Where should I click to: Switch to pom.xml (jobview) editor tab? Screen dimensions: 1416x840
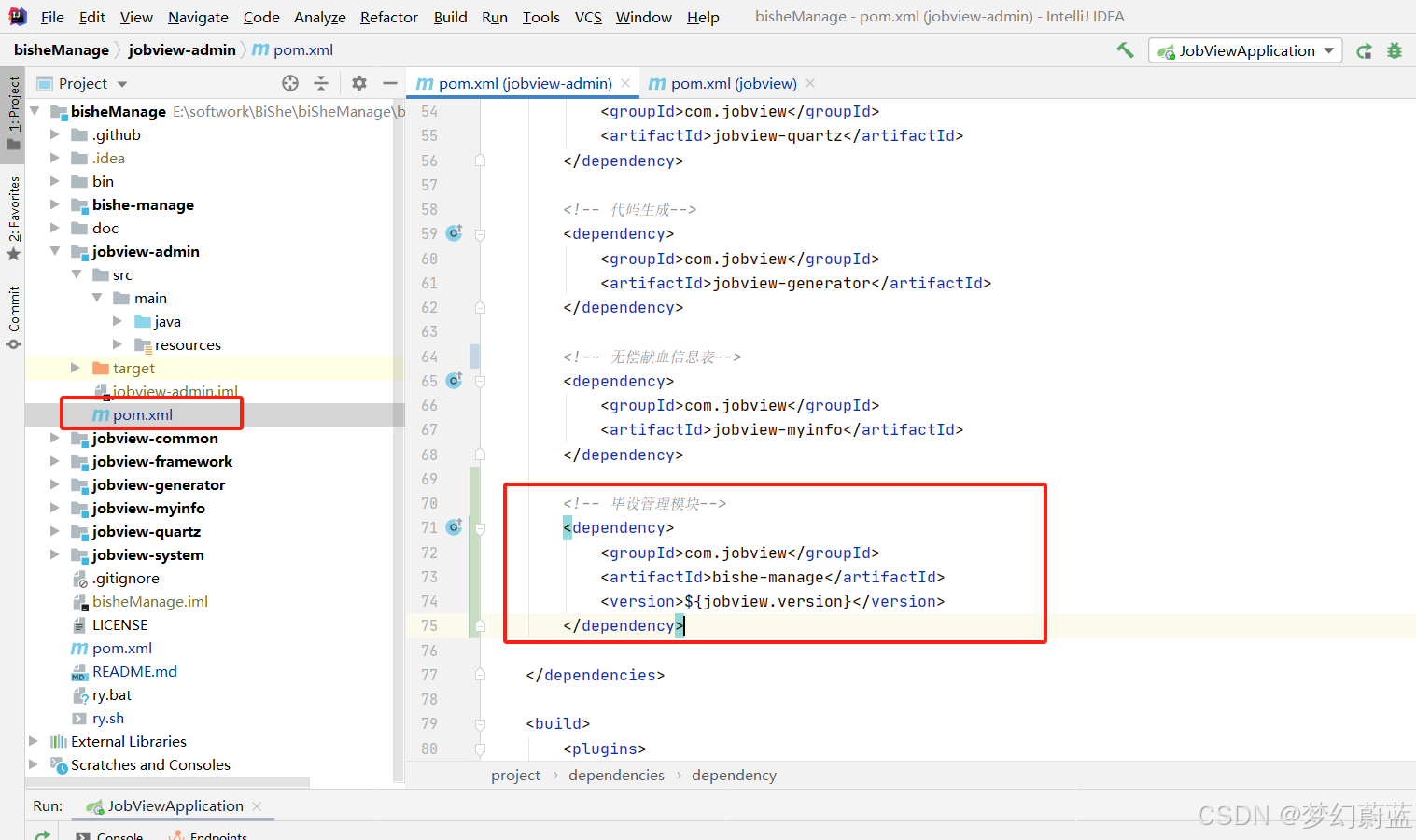pos(734,83)
